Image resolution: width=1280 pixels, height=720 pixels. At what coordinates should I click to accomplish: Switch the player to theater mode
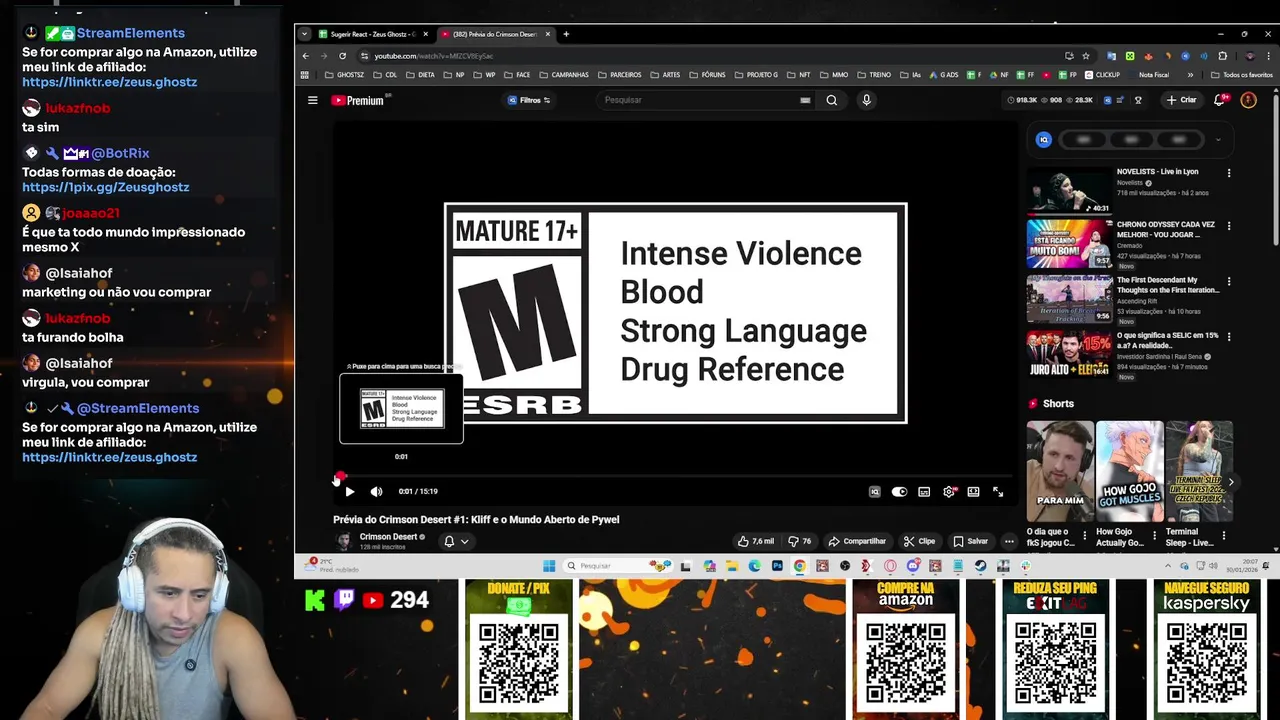973,491
